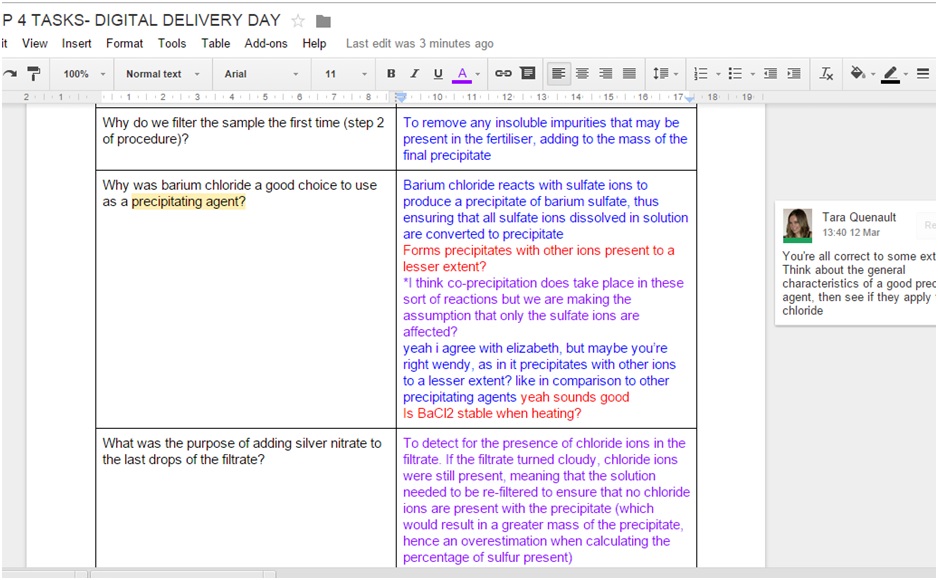The width and height of the screenshot is (938, 580).
Task: Open the Normal text style dropdown
Action: 162,74
